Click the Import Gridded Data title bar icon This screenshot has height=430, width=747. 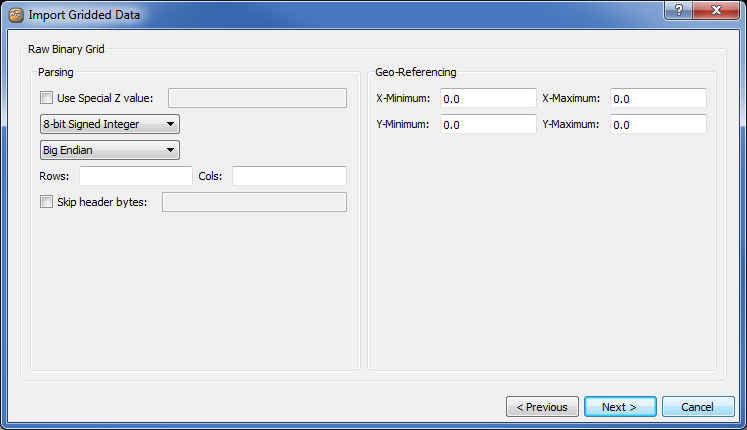click(16, 15)
